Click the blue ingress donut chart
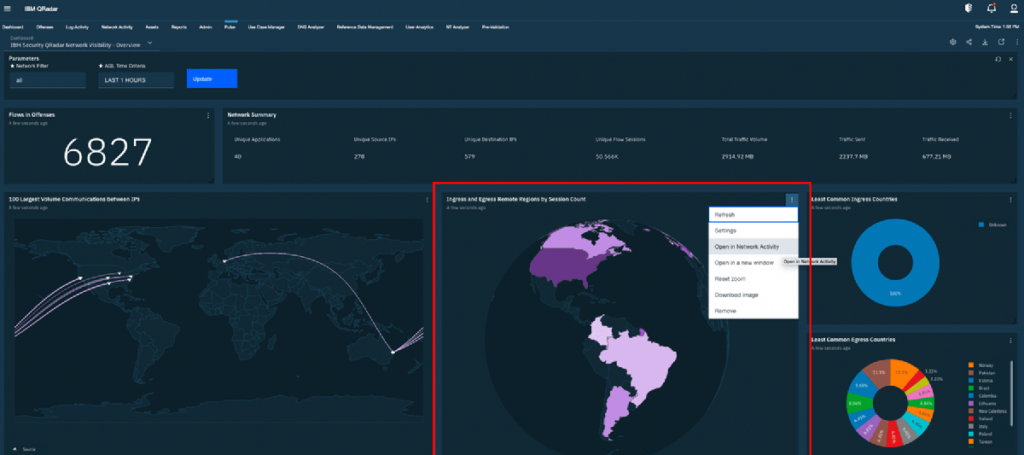 click(895, 263)
